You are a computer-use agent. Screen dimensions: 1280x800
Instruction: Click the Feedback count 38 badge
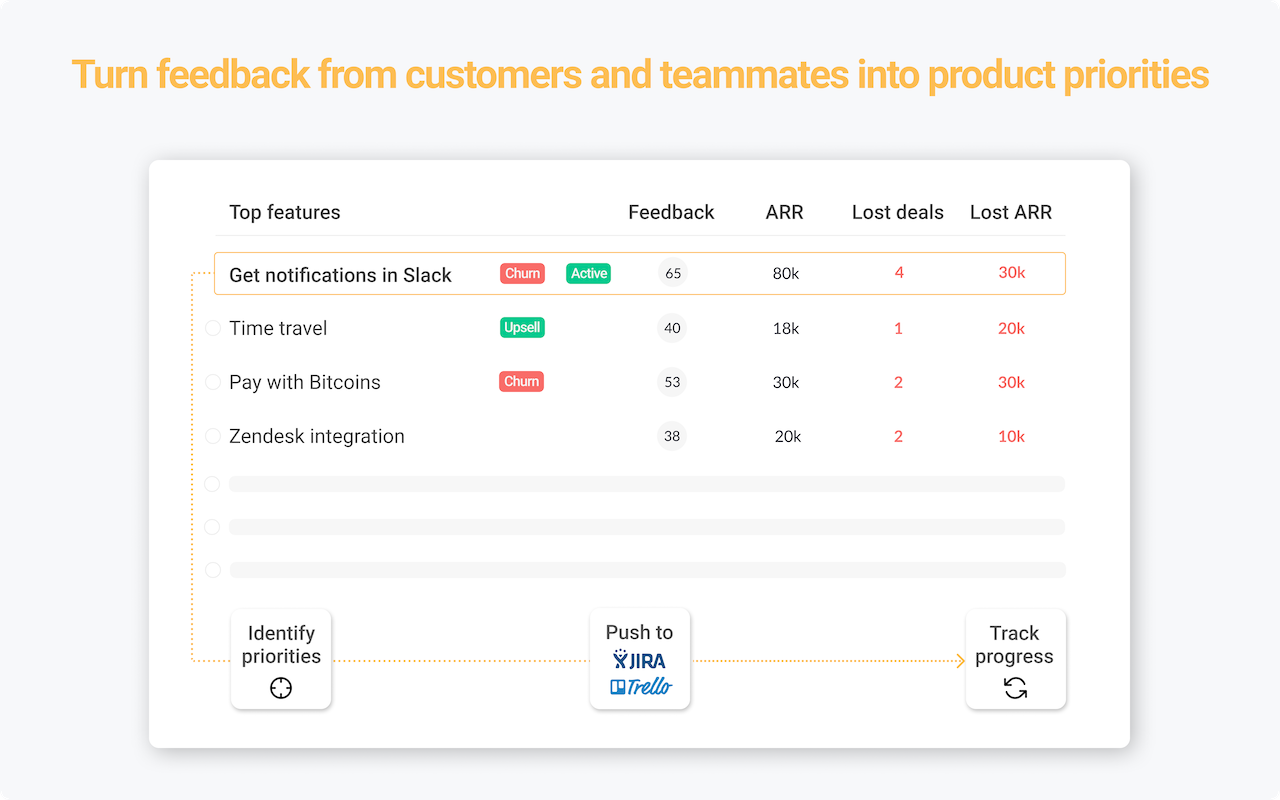pos(672,436)
